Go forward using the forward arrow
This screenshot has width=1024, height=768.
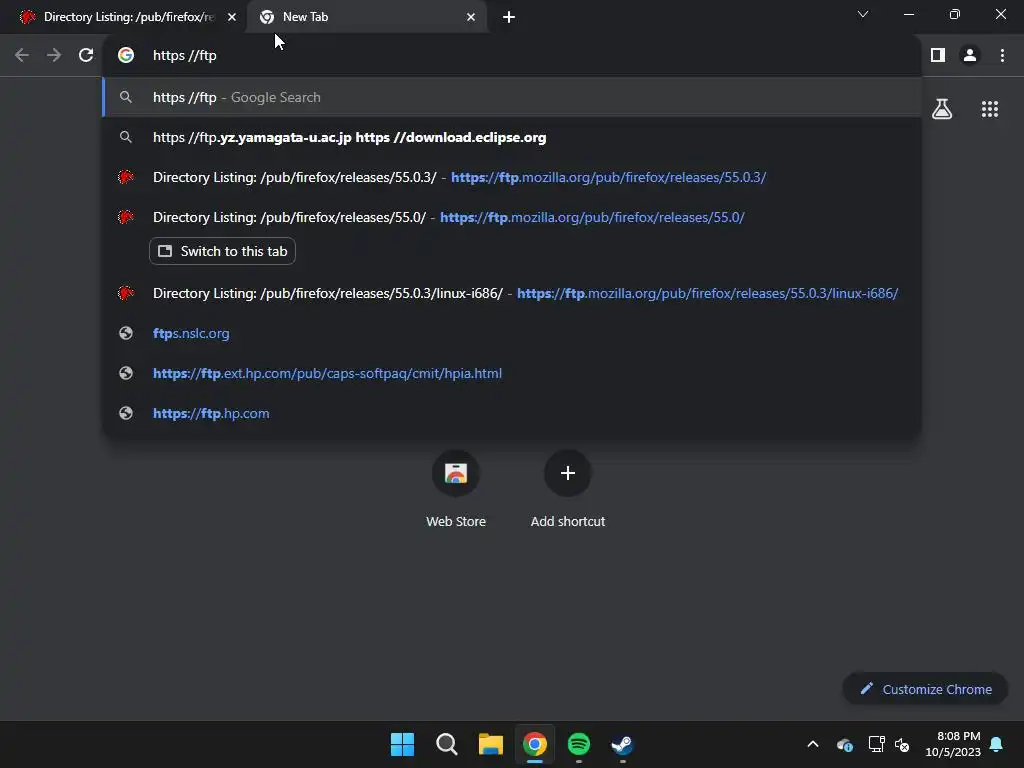(x=54, y=56)
